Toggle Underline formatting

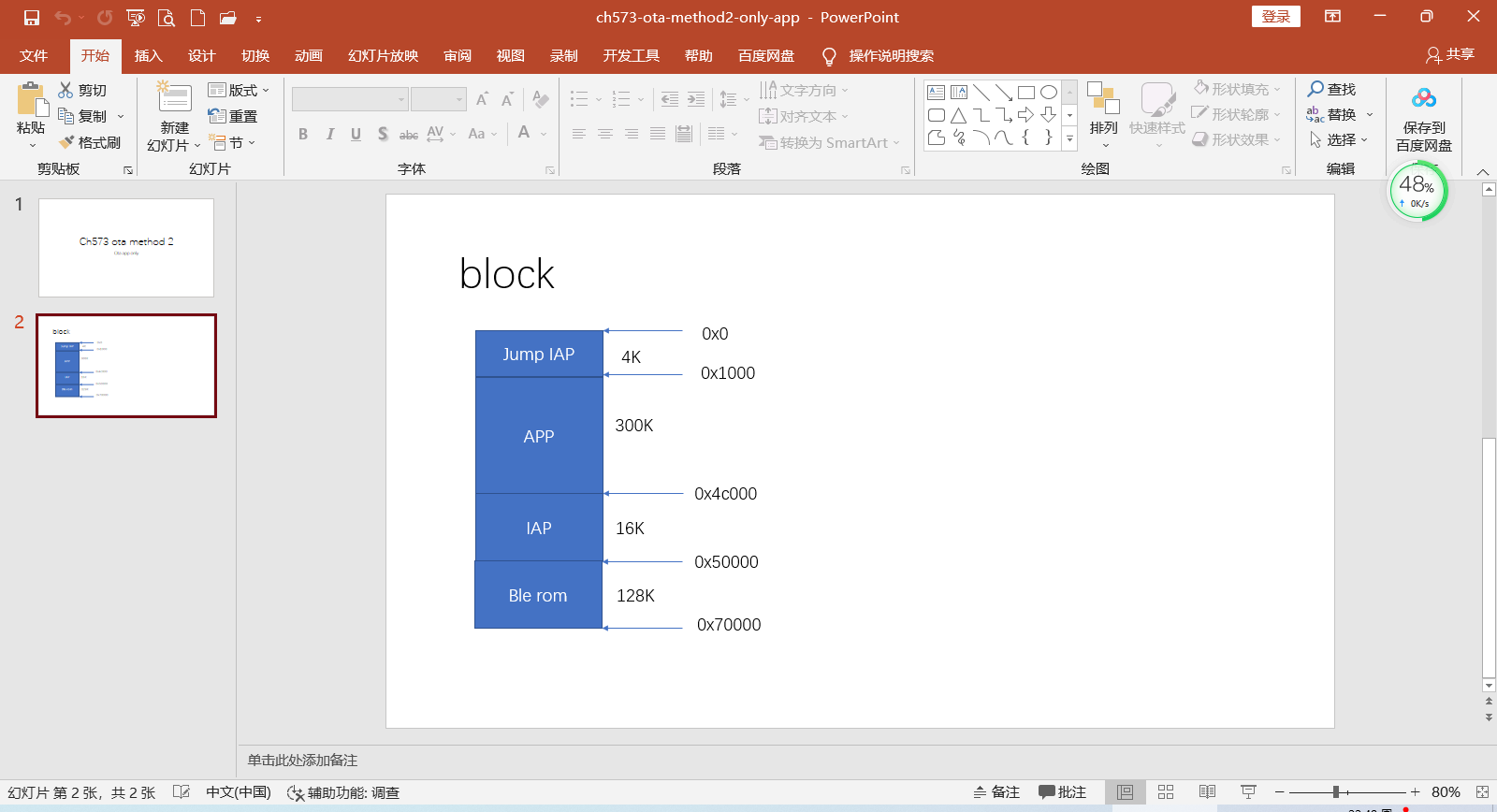356,135
